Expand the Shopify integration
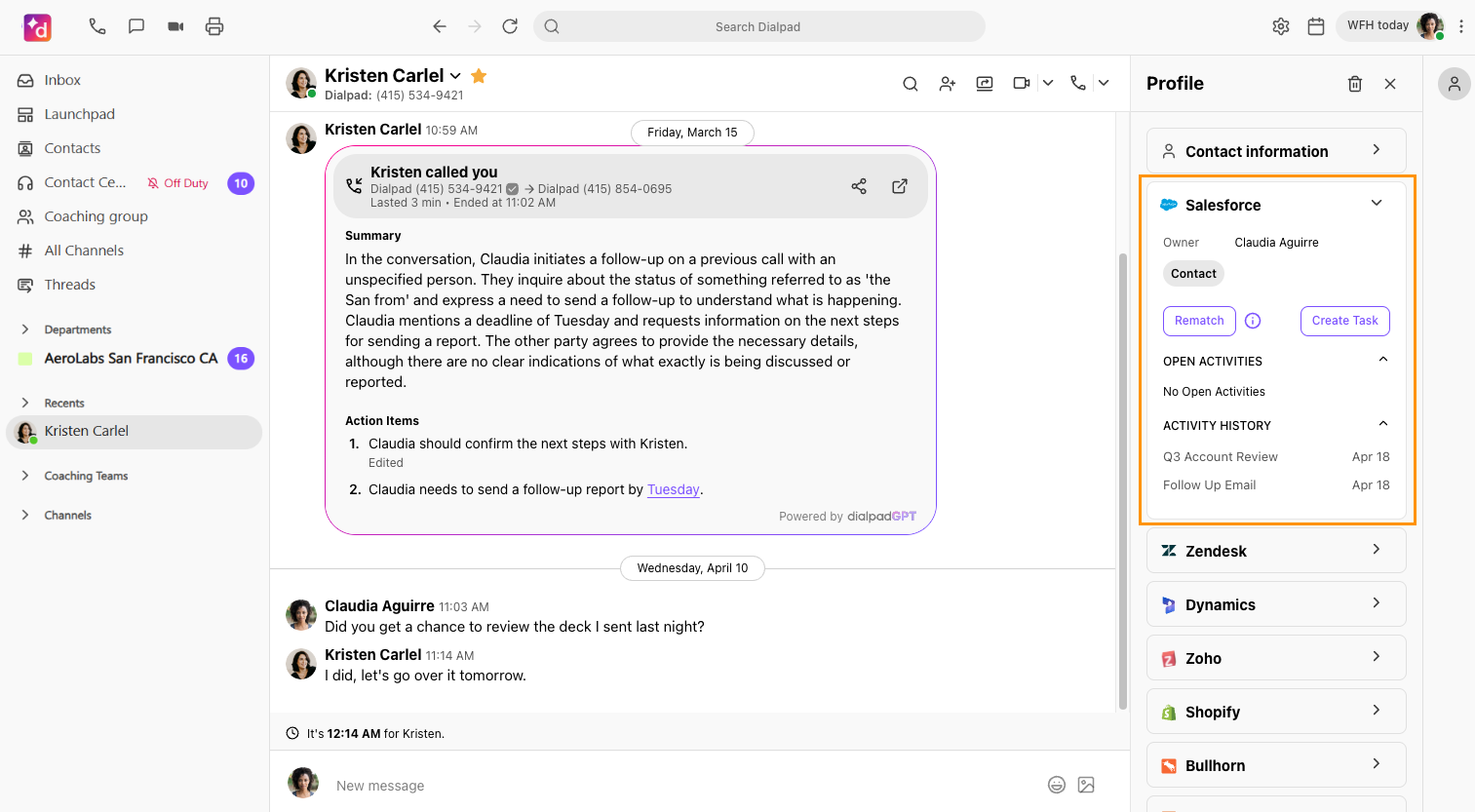 [1276, 712]
